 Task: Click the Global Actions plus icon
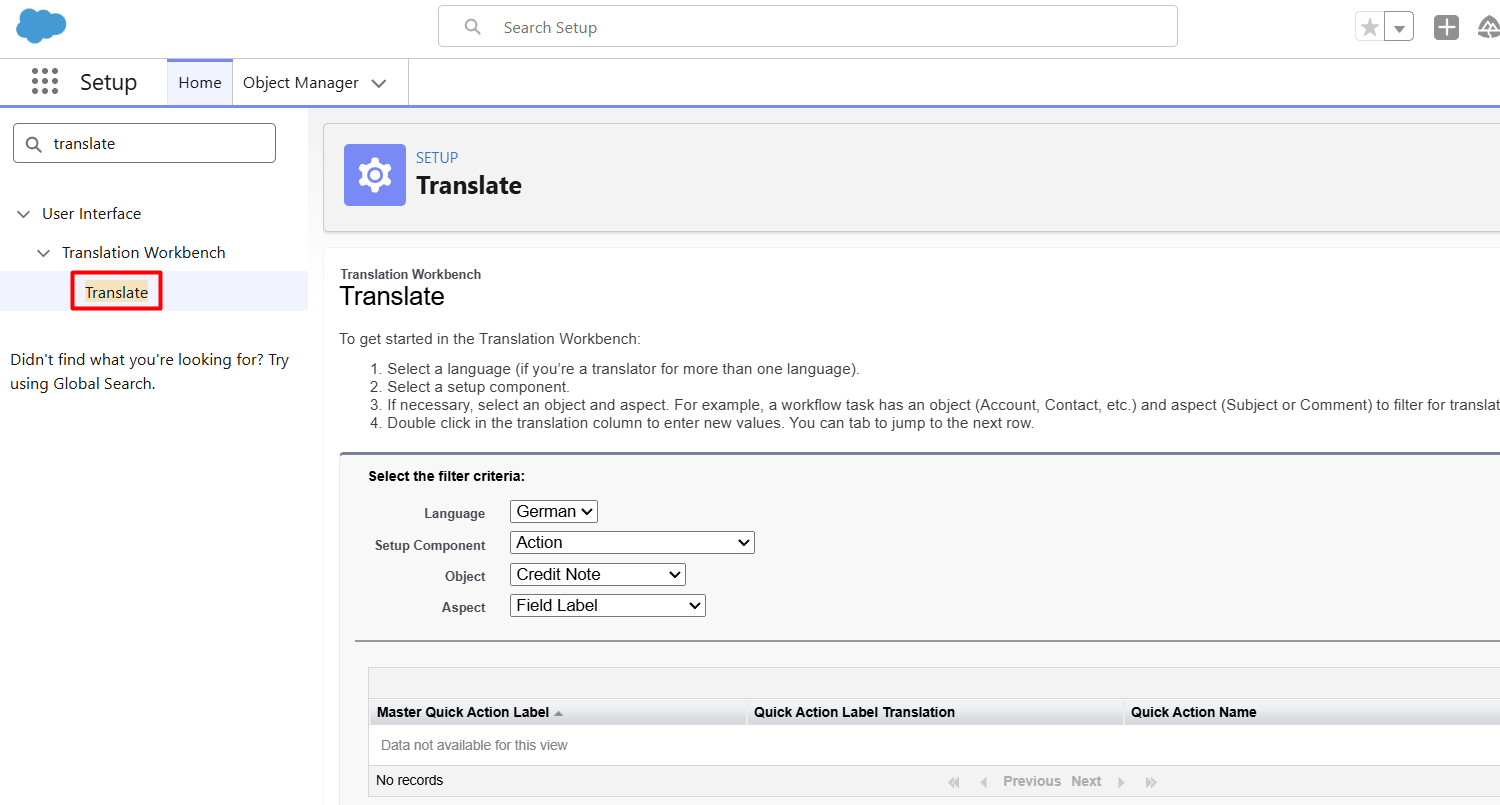(x=1447, y=27)
